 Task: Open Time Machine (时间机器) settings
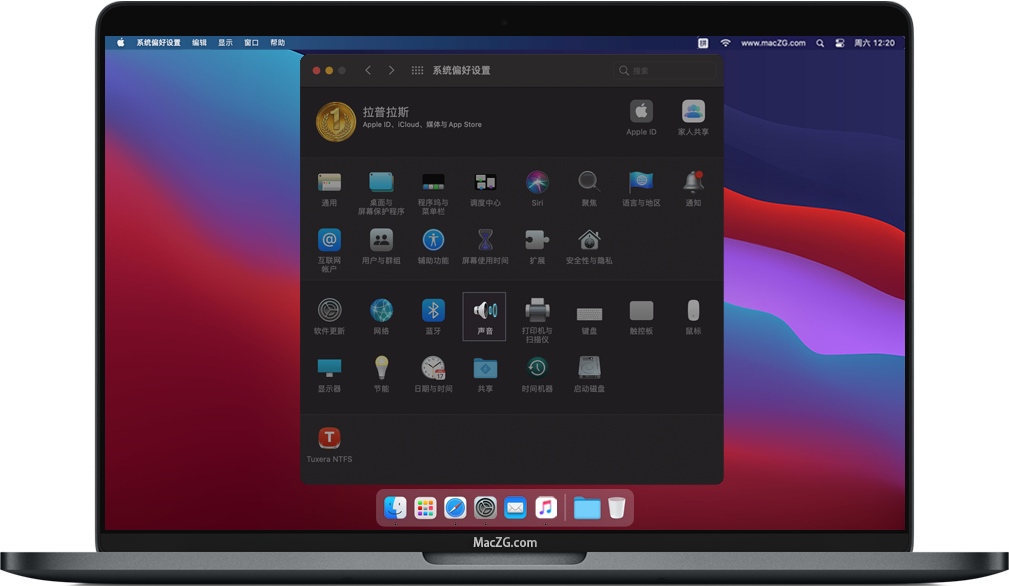click(537, 368)
